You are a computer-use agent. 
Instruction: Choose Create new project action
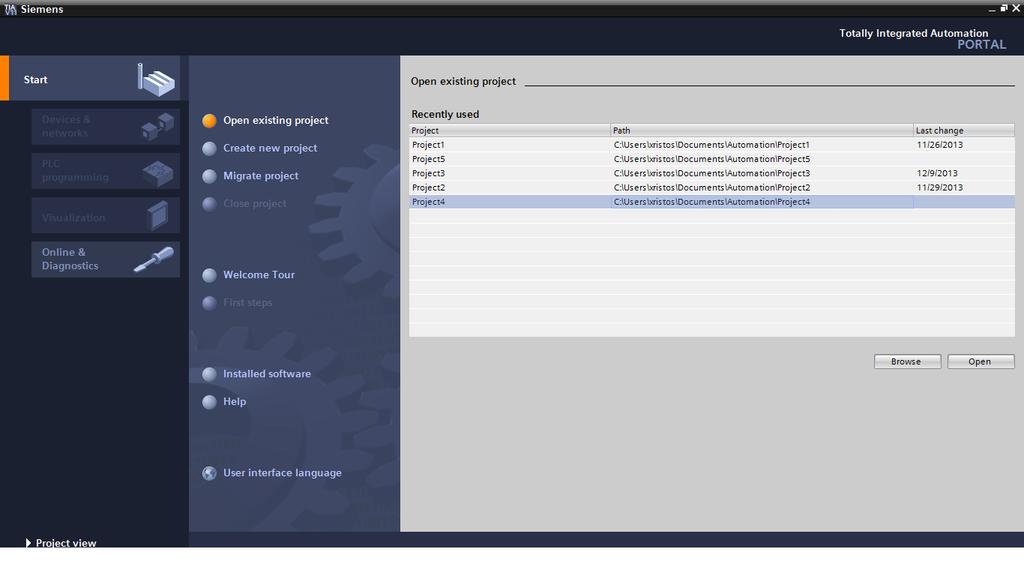click(270, 148)
